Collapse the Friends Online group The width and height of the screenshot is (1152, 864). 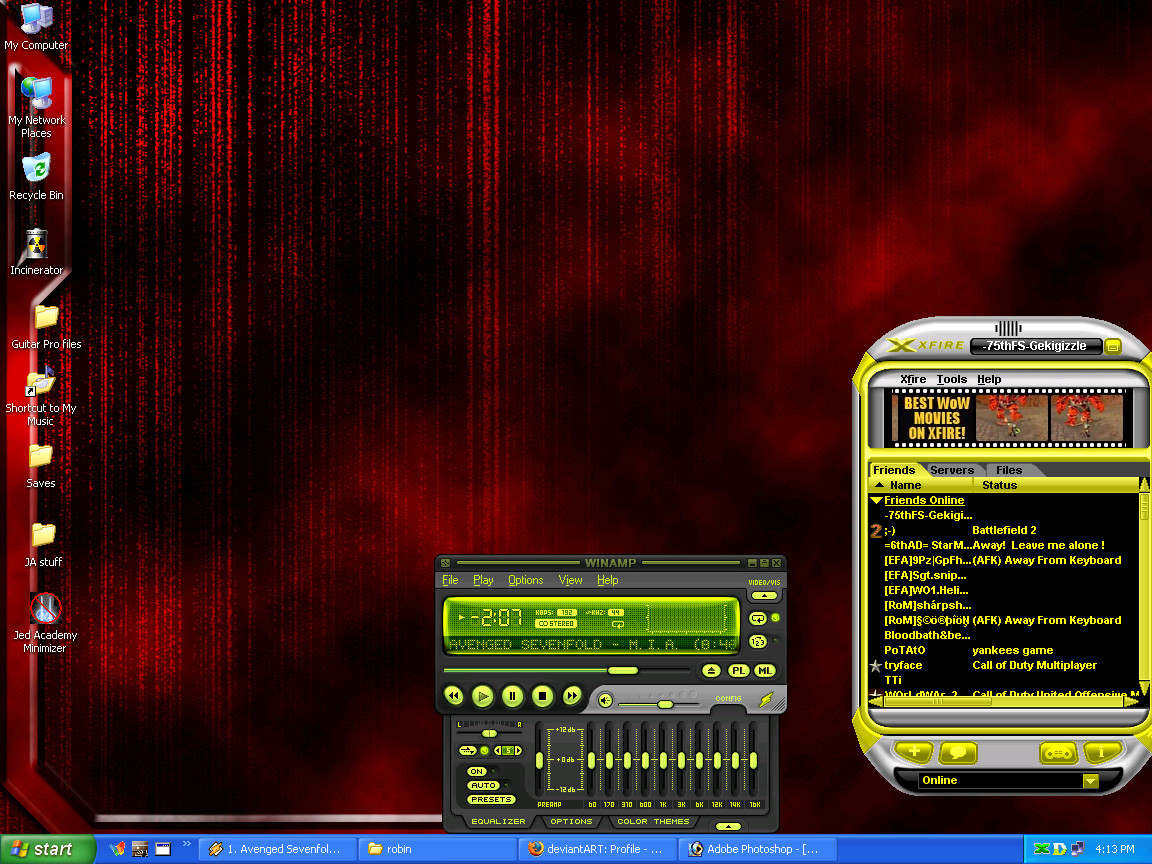[x=876, y=500]
